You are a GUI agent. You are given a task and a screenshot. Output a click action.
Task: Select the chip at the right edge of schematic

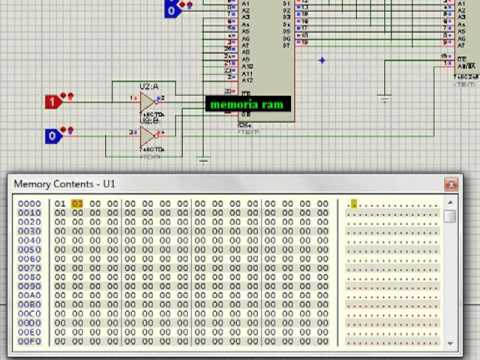click(x=467, y=37)
